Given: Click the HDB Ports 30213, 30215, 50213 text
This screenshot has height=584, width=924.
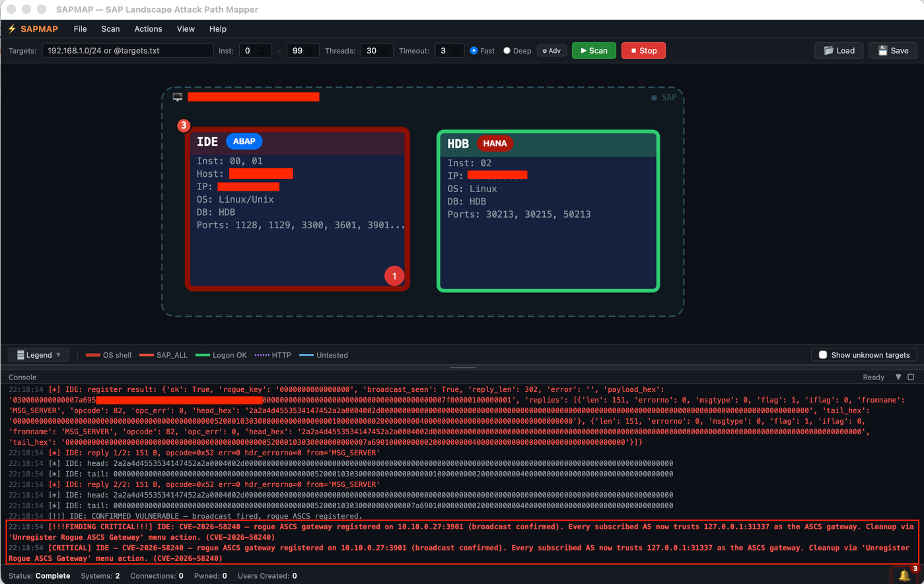Looking at the screenshot, I should 519,215.
